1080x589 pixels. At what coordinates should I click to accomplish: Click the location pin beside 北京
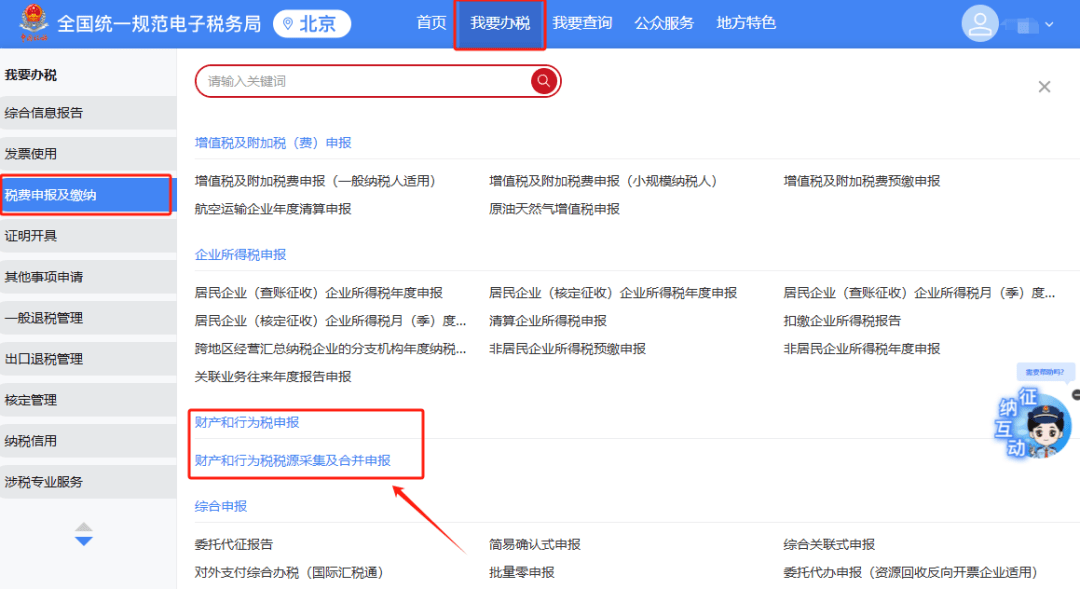pos(288,23)
